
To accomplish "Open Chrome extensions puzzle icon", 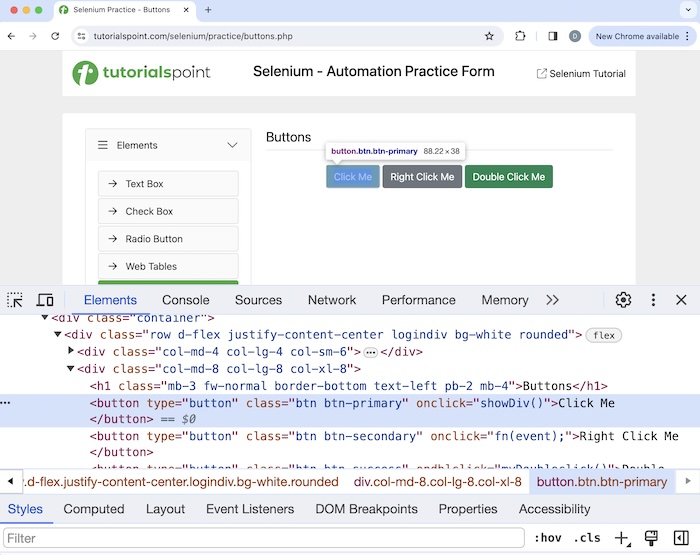I will [x=520, y=36].
